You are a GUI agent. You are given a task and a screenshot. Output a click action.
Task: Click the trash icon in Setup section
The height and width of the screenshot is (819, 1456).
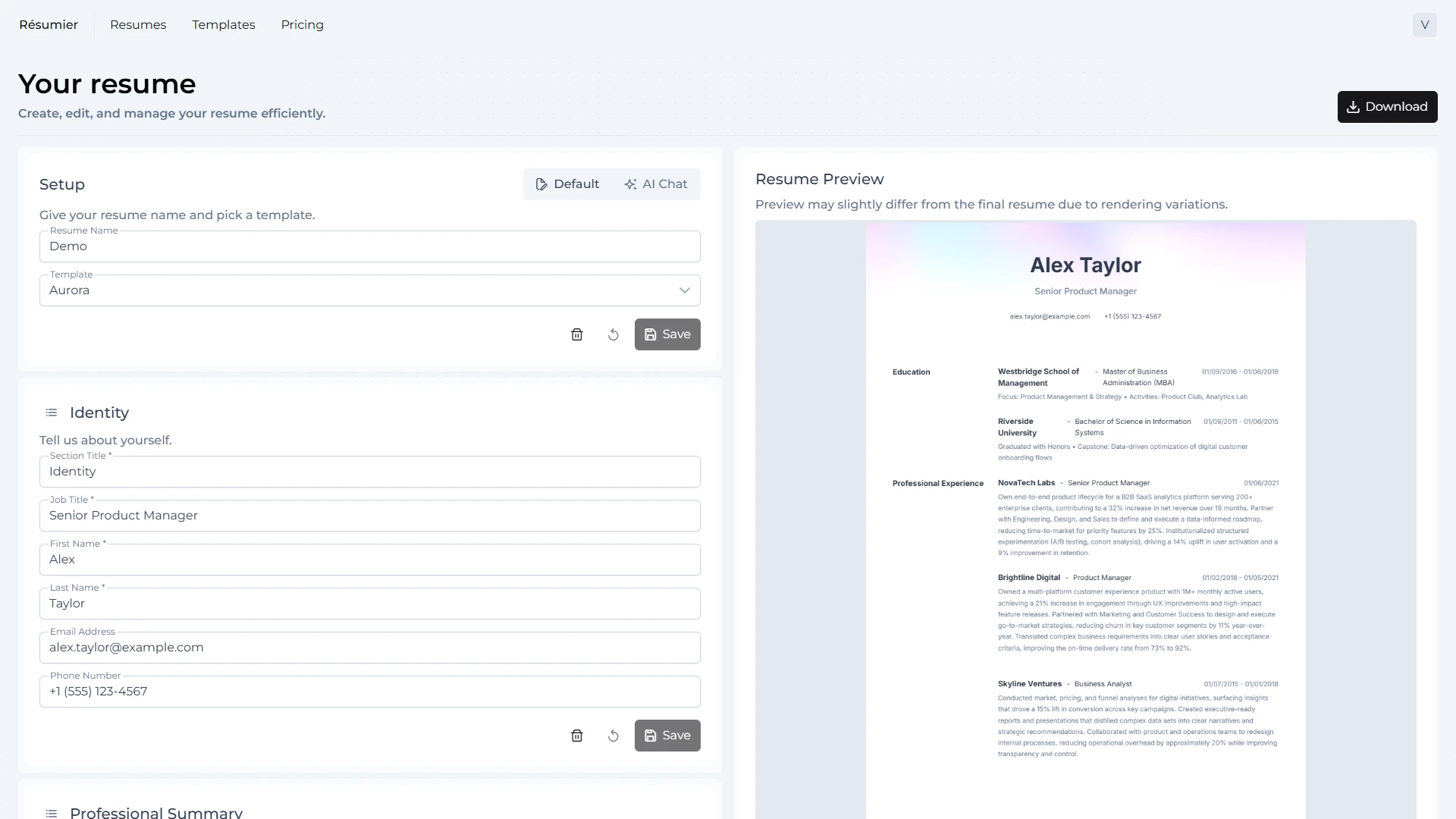click(576, 334)
